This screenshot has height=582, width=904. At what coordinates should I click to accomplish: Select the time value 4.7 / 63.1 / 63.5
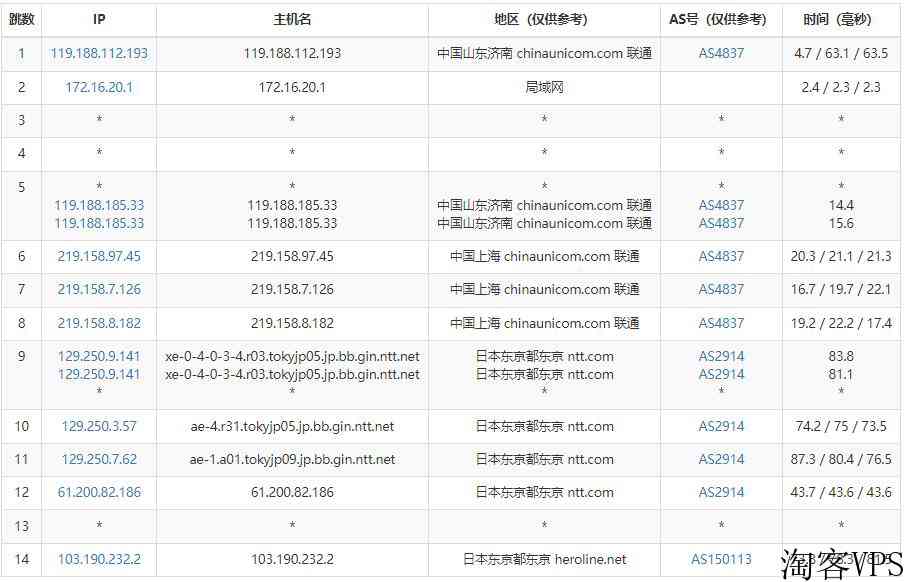click(841, 54)
